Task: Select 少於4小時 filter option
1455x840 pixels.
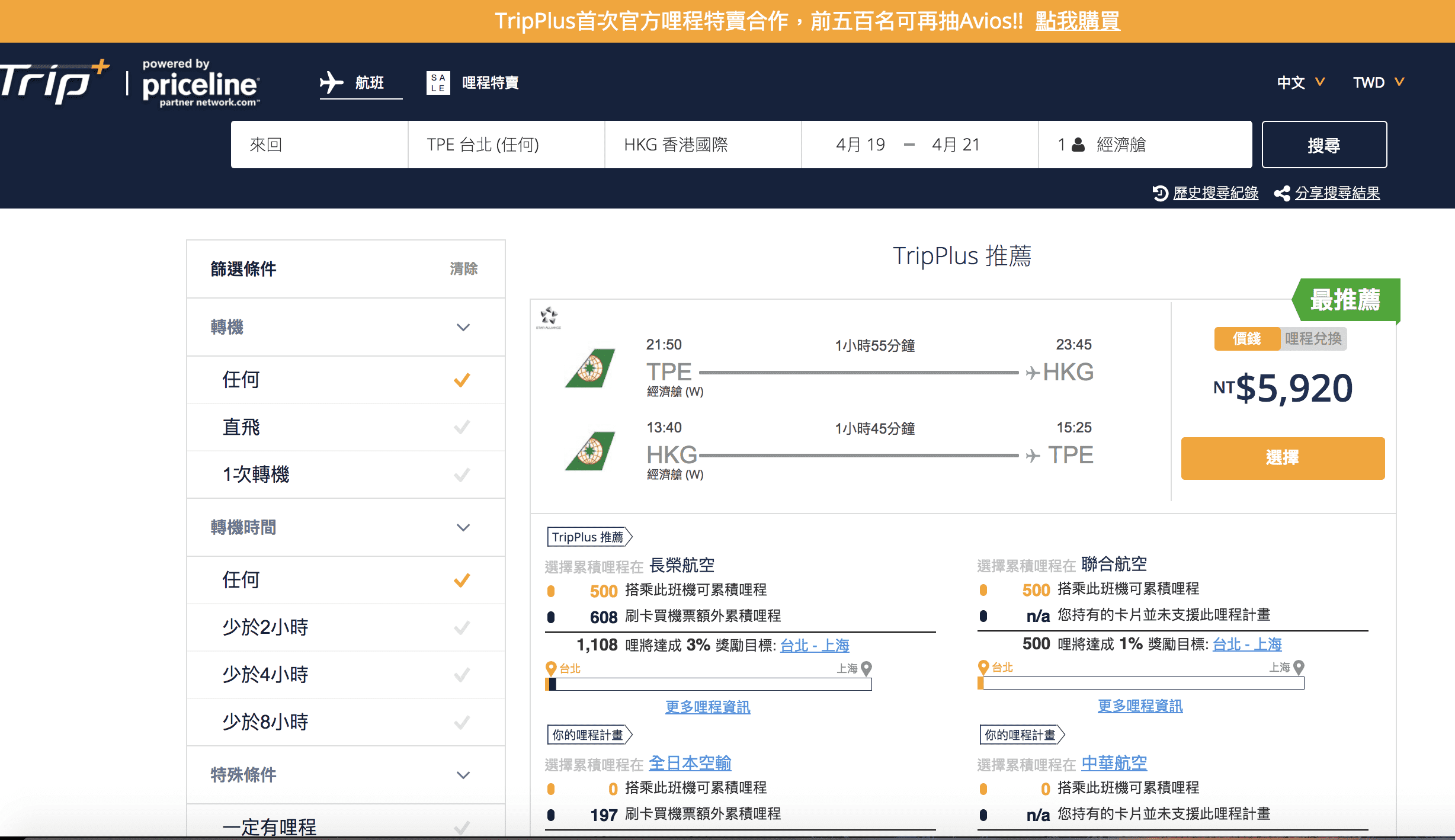Action: tap(346, 675)
